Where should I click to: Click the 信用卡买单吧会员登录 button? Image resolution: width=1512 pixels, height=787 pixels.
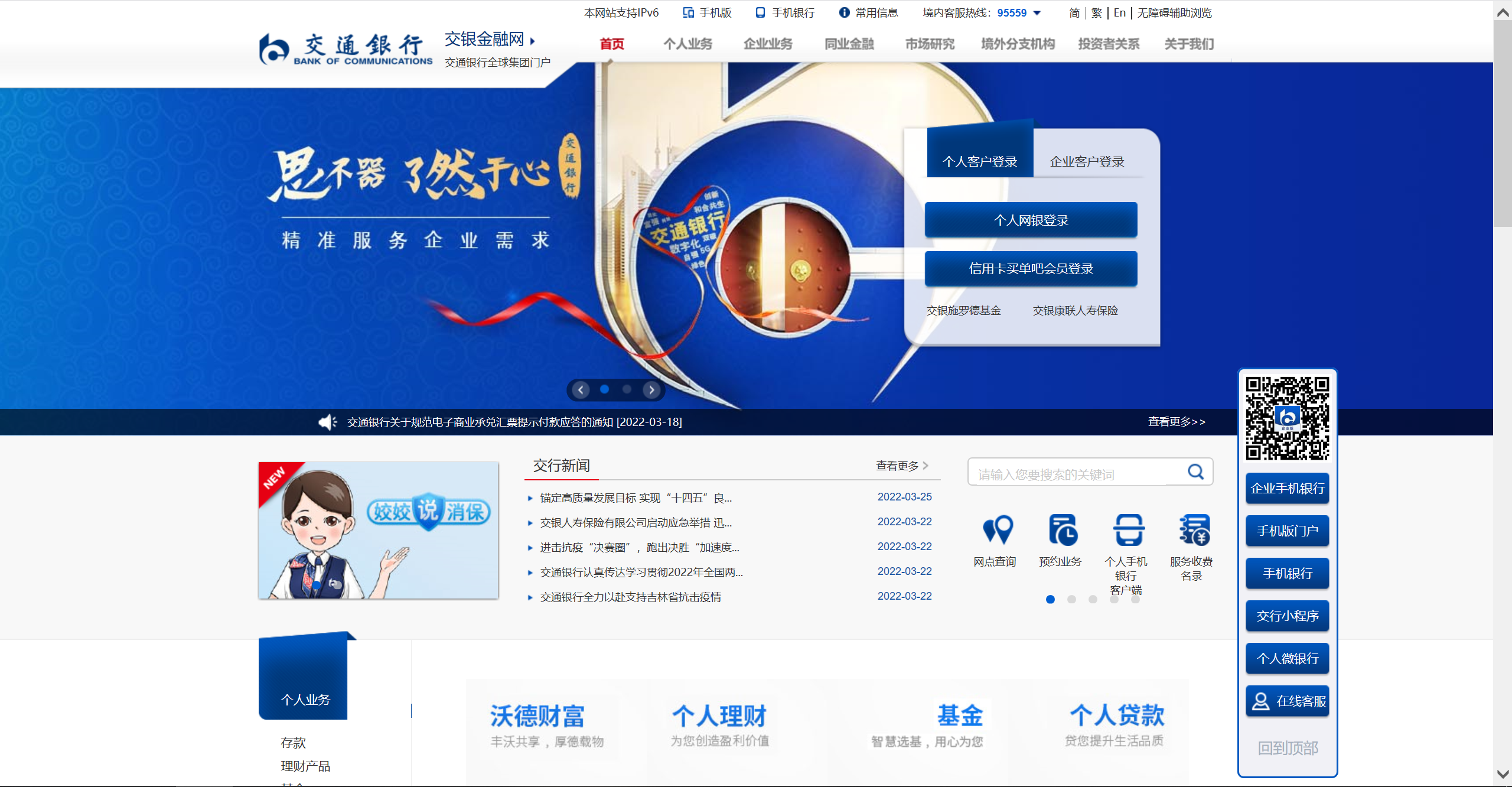(1031, 268)
